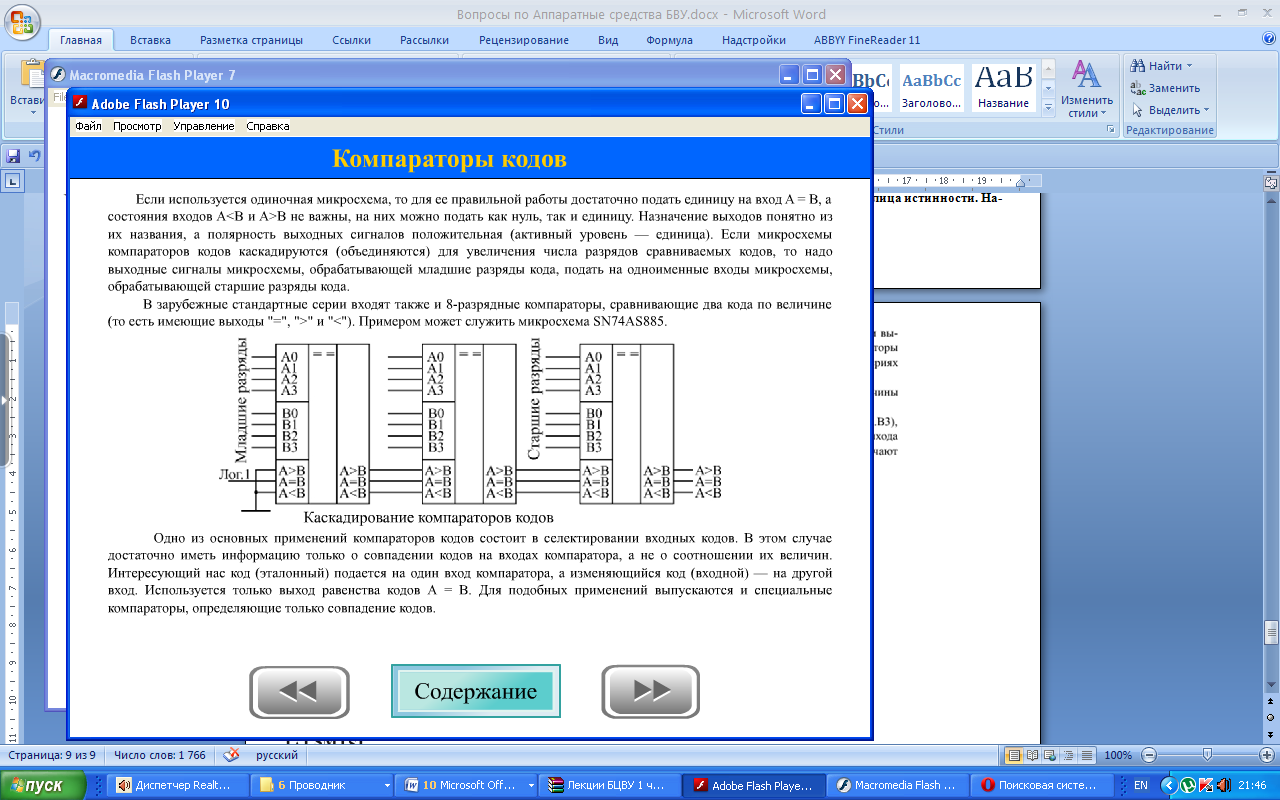Open the Styles group dialog launcher

coord(1110,130)
